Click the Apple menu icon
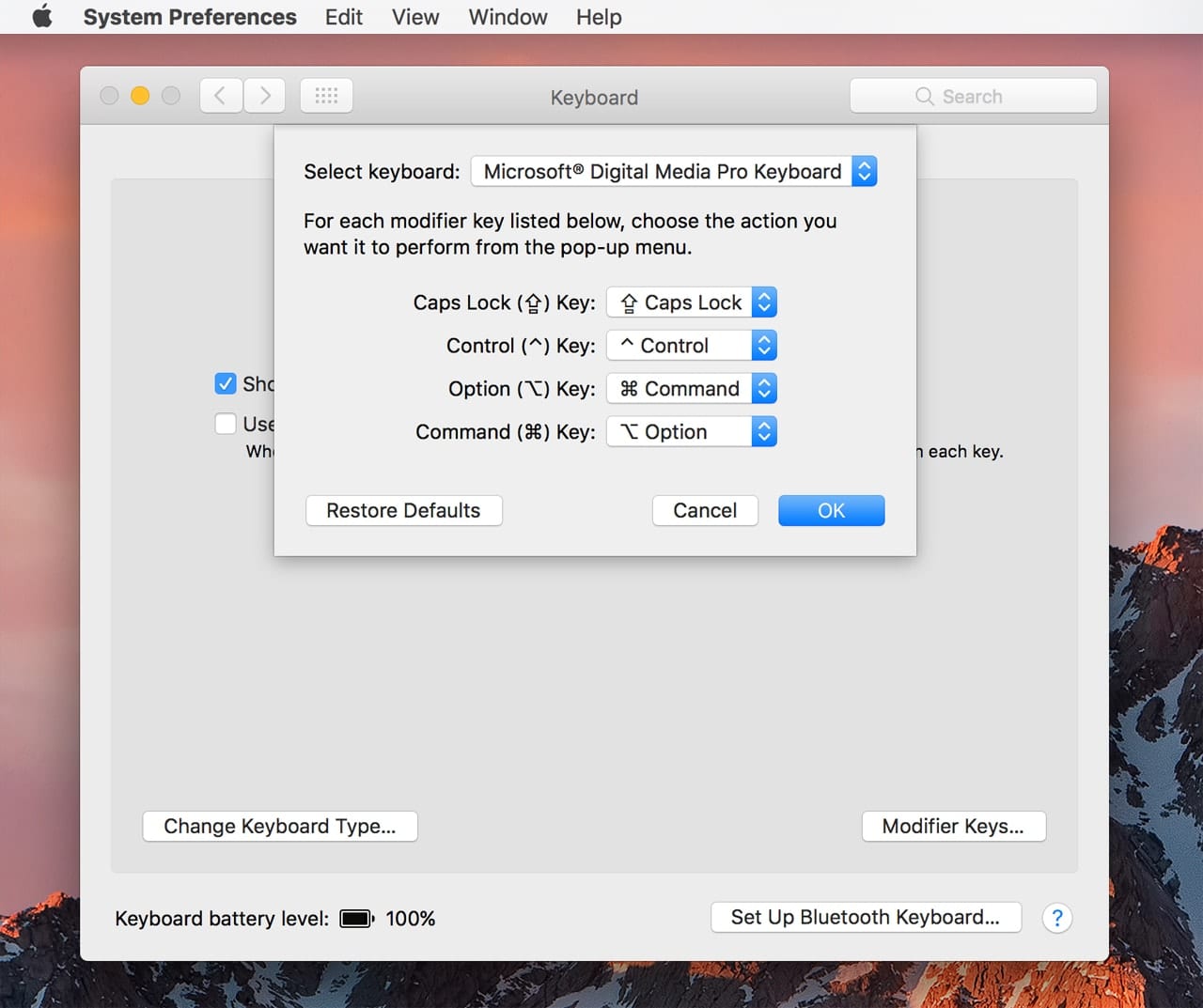The width and height of the screenshot is (1203, 1008). (x=42, y=17)
